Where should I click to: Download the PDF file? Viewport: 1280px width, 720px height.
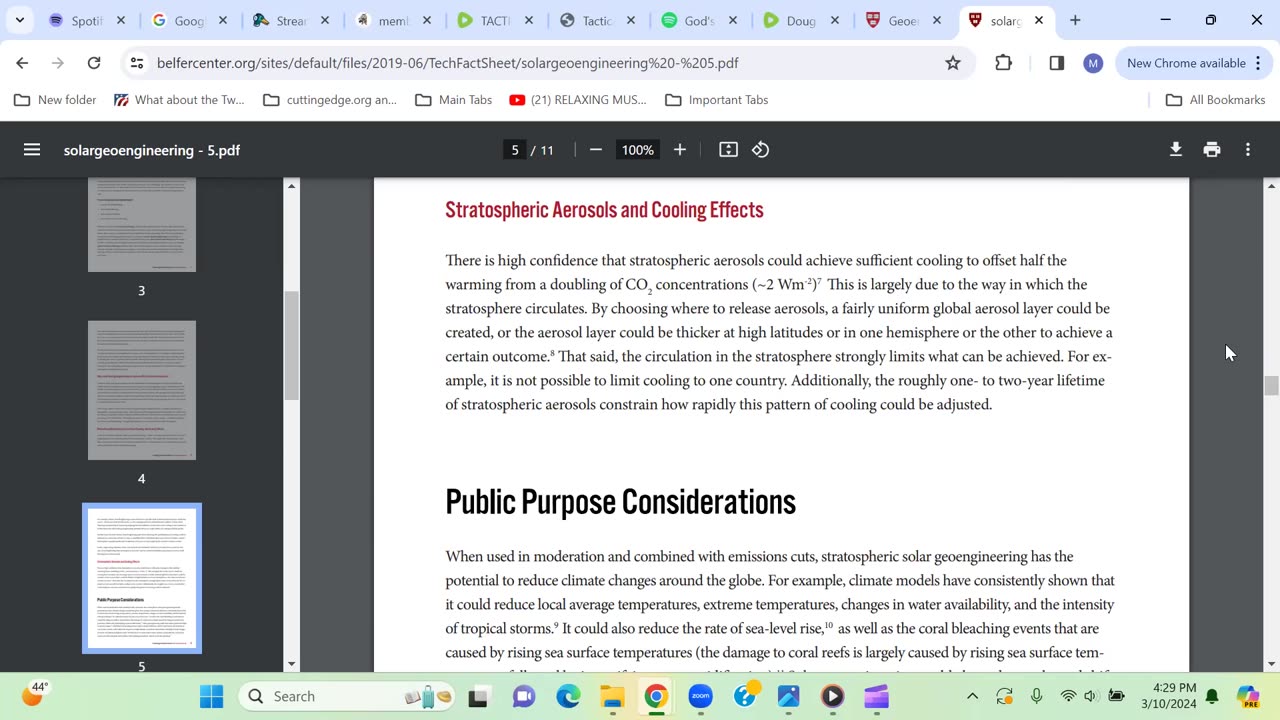[1176, 150]
